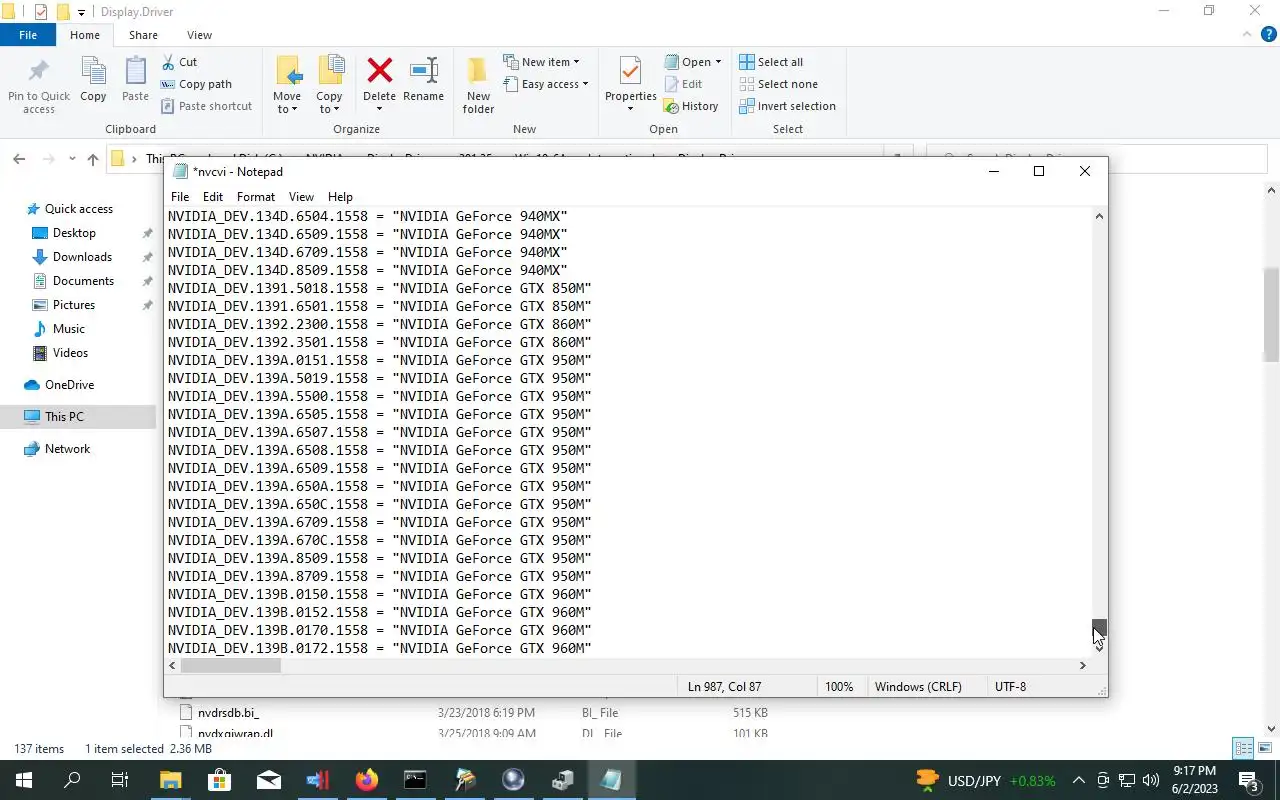Click Notepad scroll right arrow
The image size is (1280, 800).
pyautogui.click(x=1082, y=665)
